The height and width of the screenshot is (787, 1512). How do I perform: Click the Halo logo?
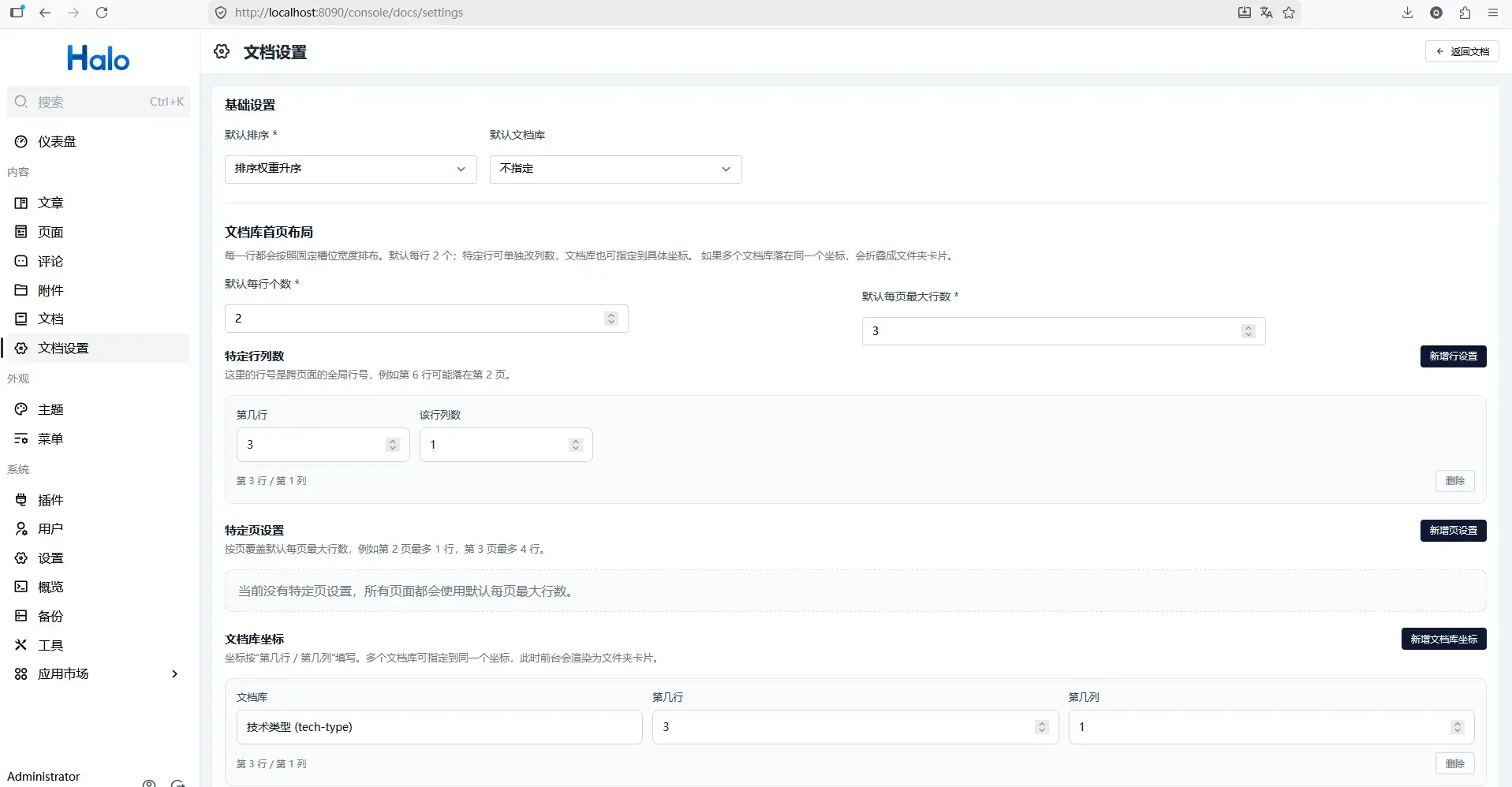click(x=98, y=58)
